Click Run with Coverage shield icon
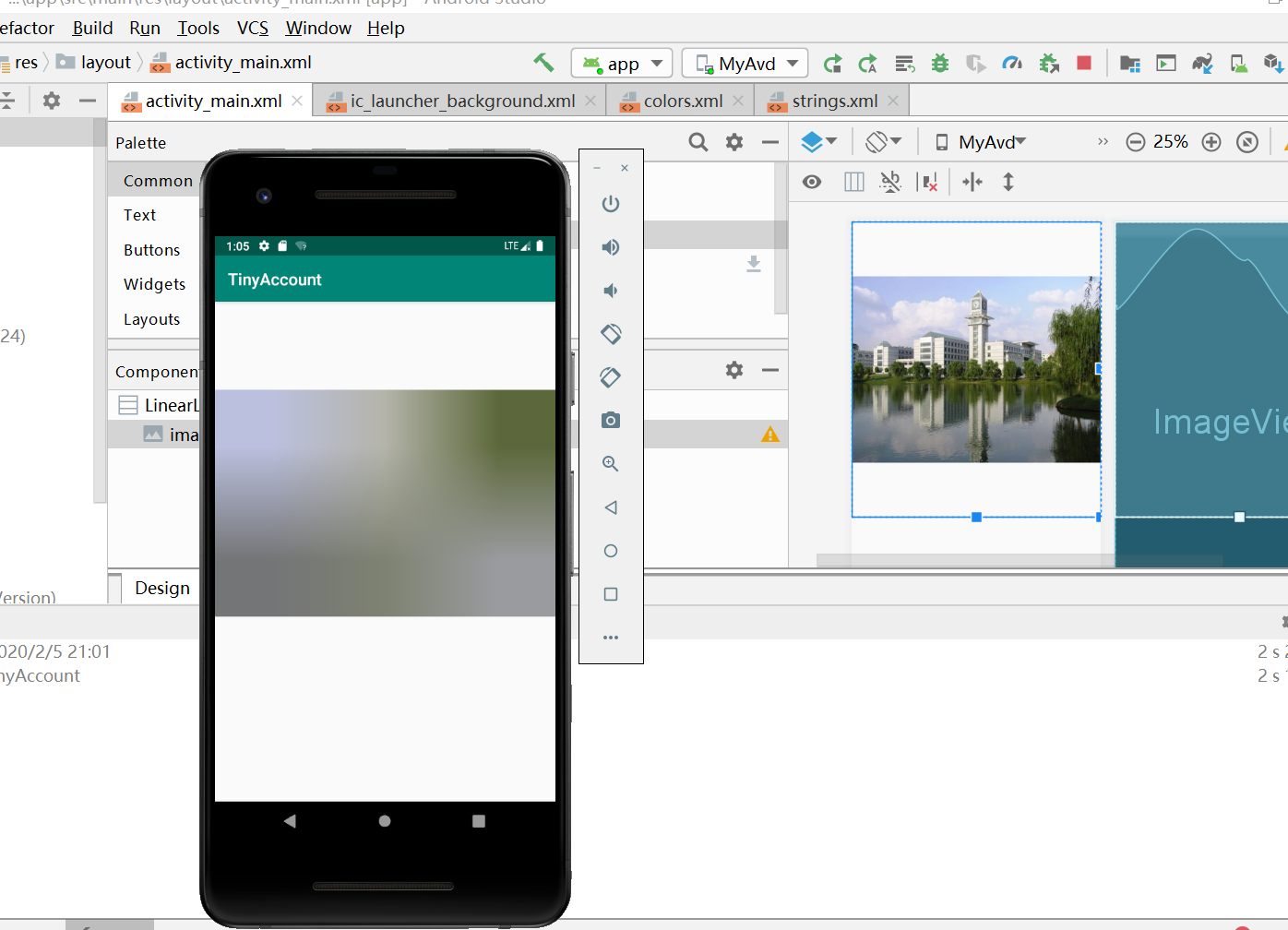 tap(975, 64)
